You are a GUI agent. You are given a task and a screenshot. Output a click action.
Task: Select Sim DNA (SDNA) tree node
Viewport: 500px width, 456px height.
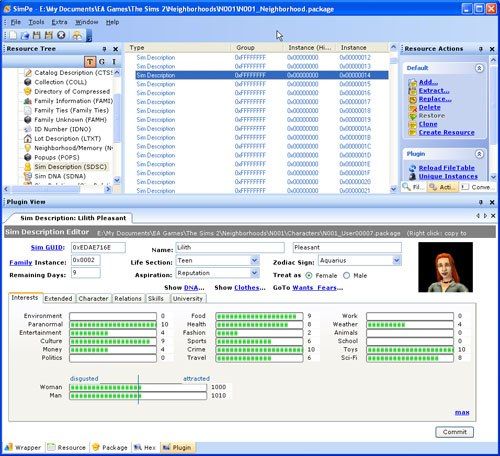coord(60,176)
